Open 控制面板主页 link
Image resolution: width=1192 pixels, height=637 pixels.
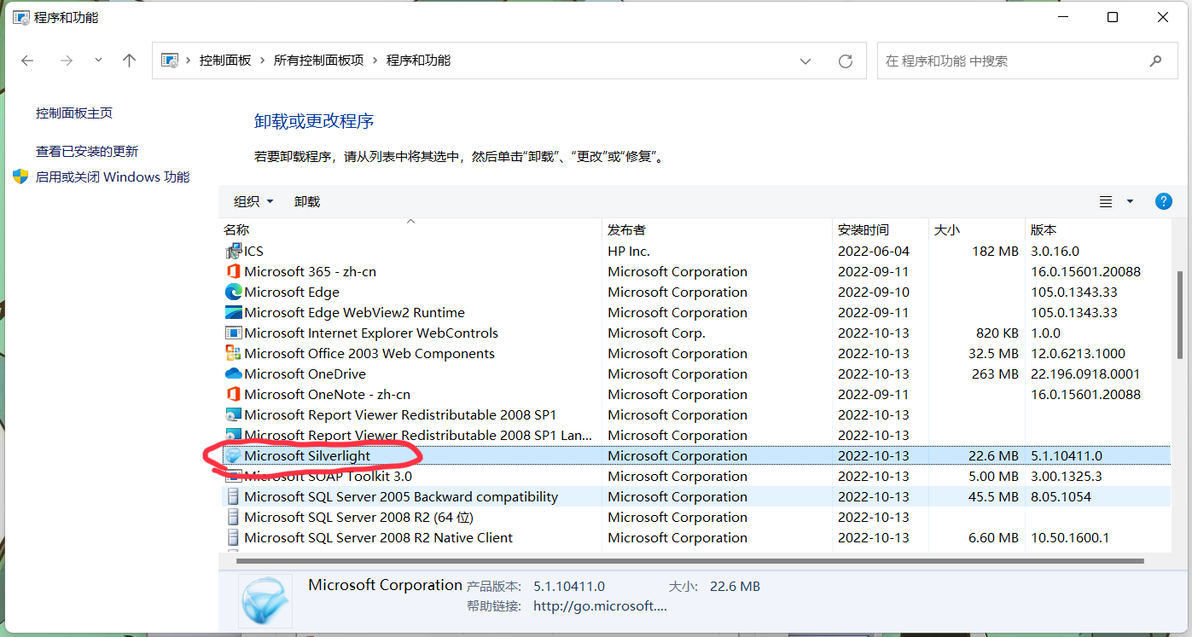click(x=74, y=113)
